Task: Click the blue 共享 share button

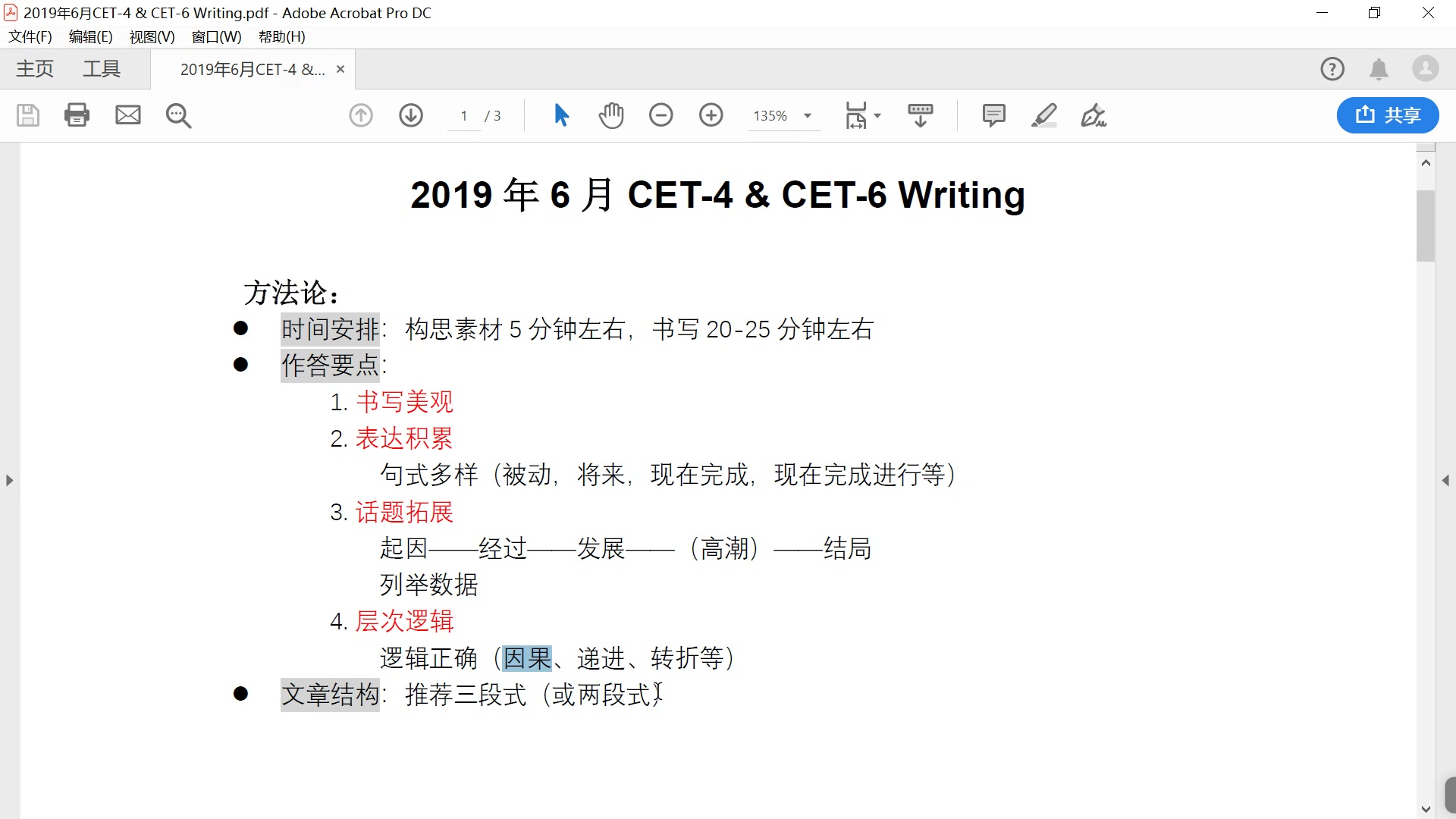Action: point(1387,115)
